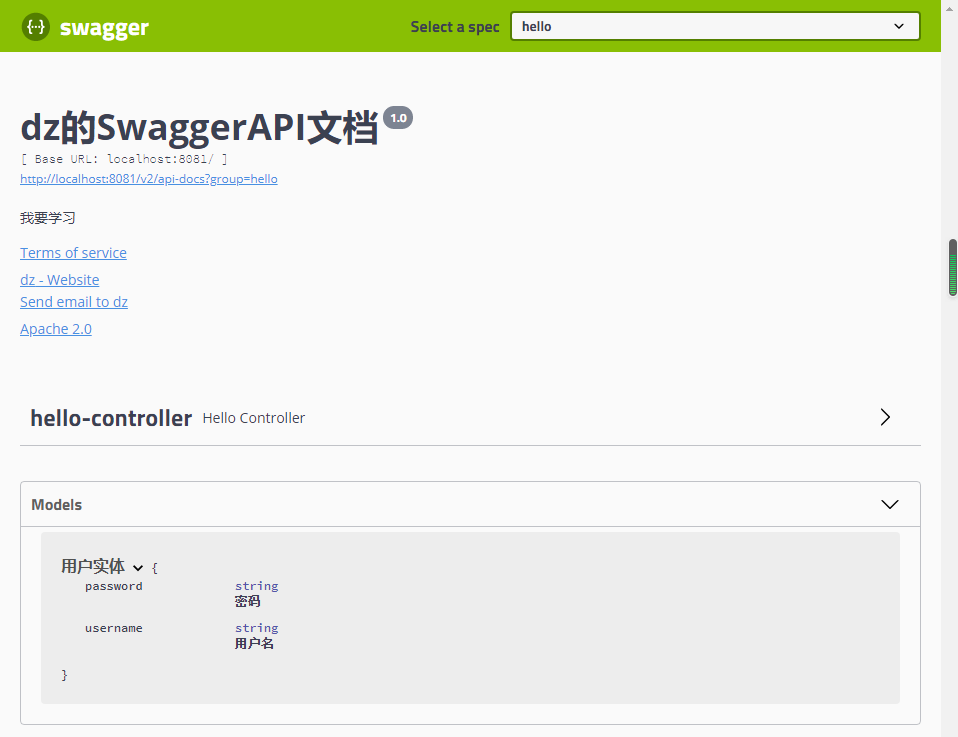Click the swagger brand text
This screenshot has width=958, height=737.
point(104,28)
